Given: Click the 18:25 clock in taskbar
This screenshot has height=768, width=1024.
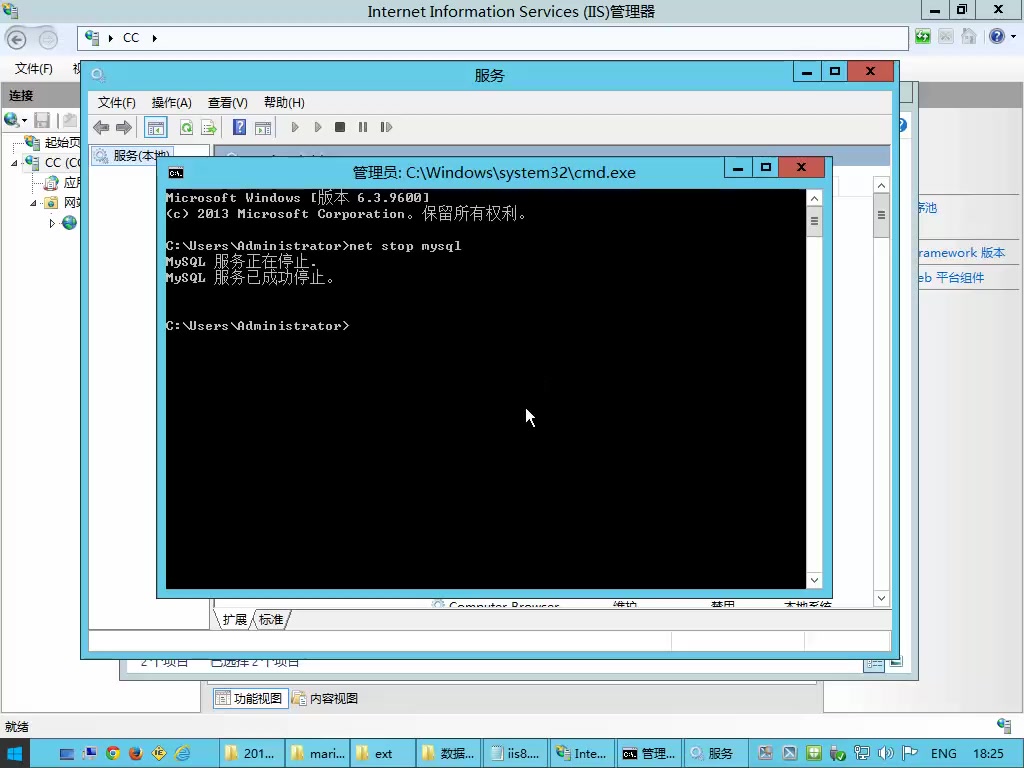Looking at the screenshot, I should pyautogui.click(x=988, y=754).
